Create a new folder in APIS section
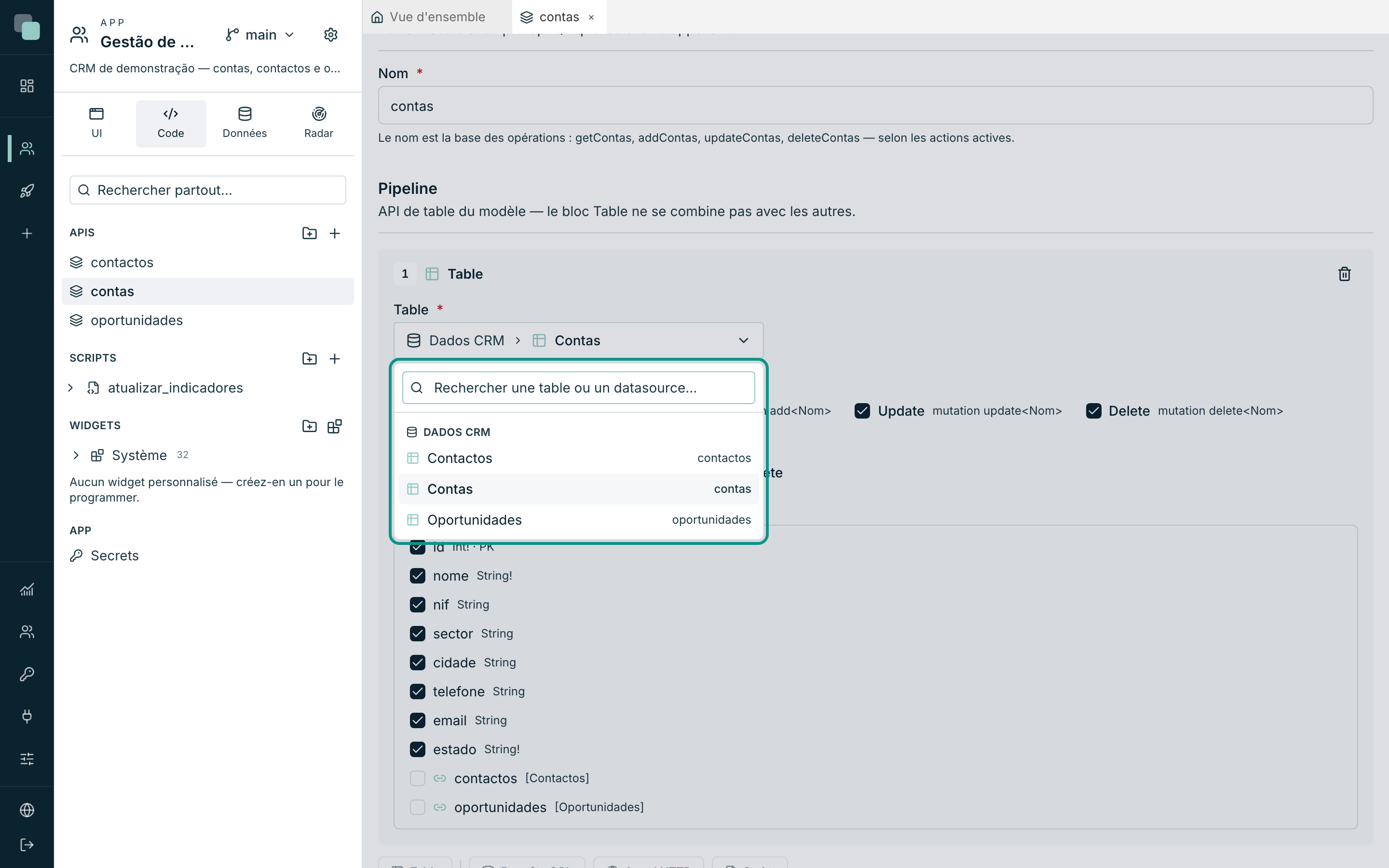This screenshot has width=1389, height=868. 309,233
